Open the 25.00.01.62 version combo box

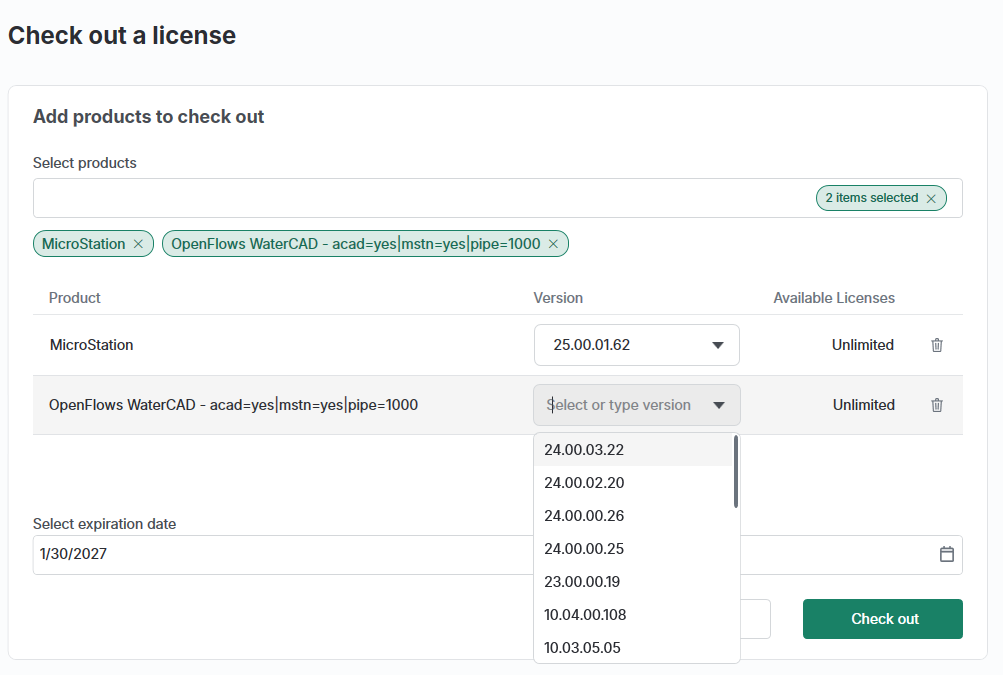pyautogui.click(x=636, y=345)
